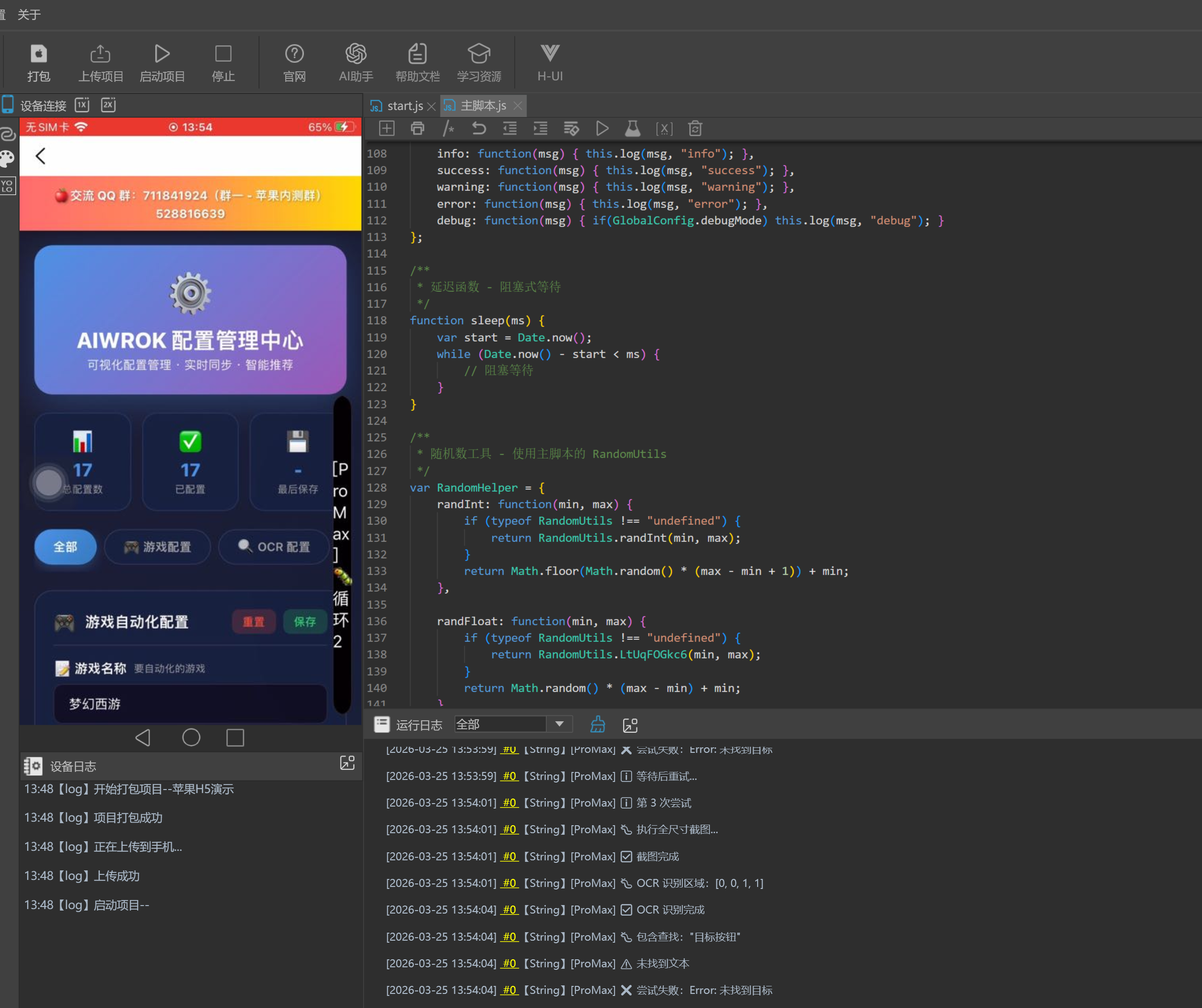Viewport: 1202px width, 1008px height.
Task: Open the 关于 menu
Action: click(29, 14)
